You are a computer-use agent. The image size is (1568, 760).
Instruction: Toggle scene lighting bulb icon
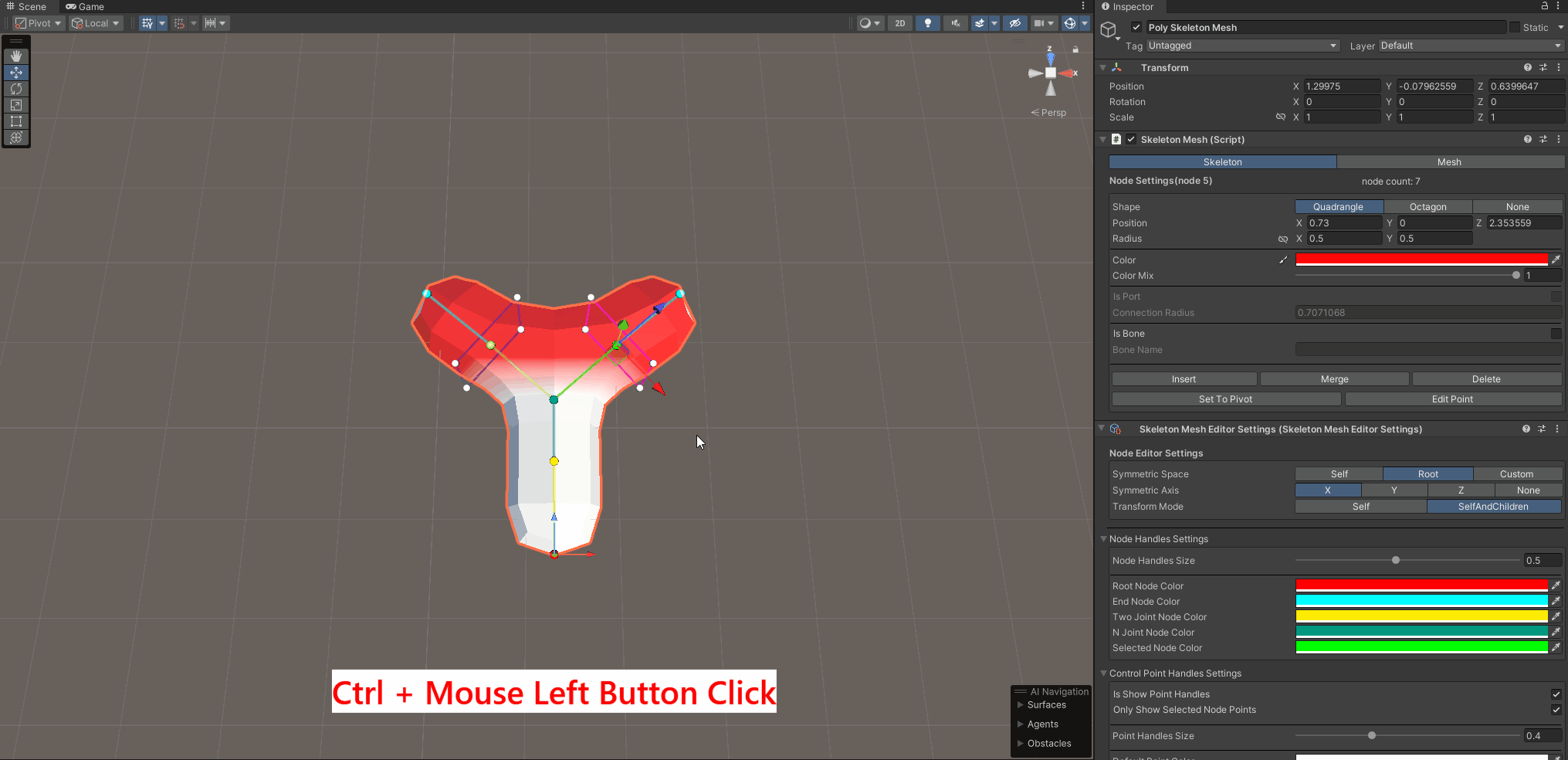tap(928, 23)
